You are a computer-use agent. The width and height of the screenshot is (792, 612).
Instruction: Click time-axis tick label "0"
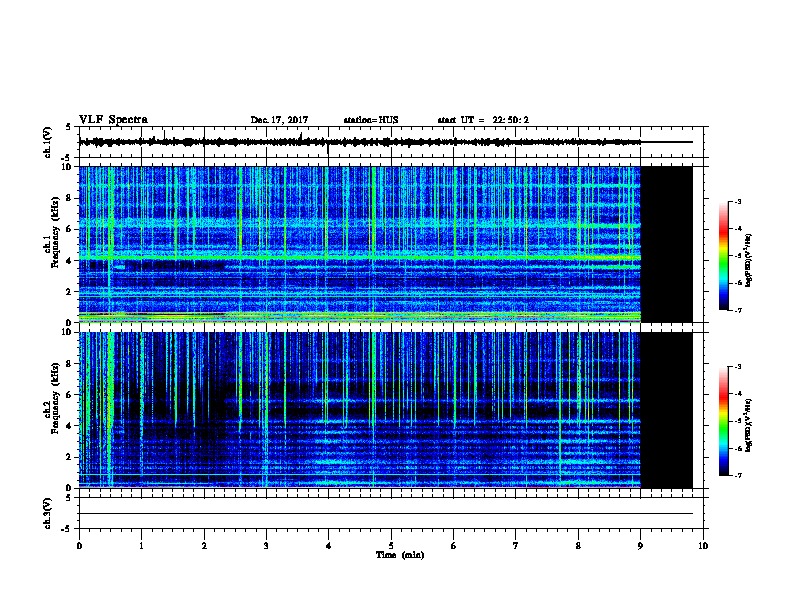pos(79,546)
